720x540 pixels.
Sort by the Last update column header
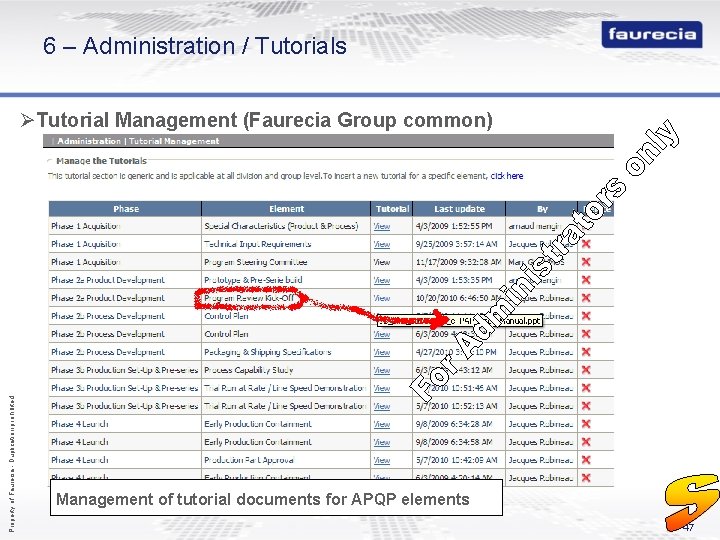coord(459,208)
